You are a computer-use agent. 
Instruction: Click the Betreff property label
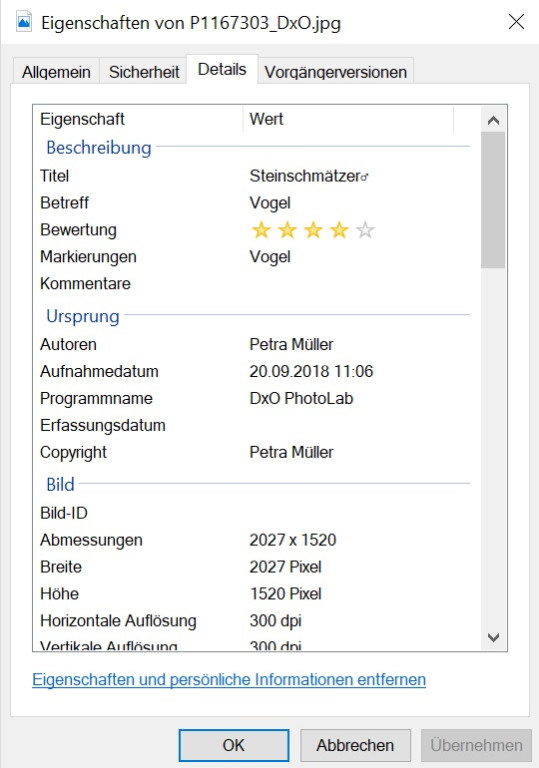coord(64,203)
